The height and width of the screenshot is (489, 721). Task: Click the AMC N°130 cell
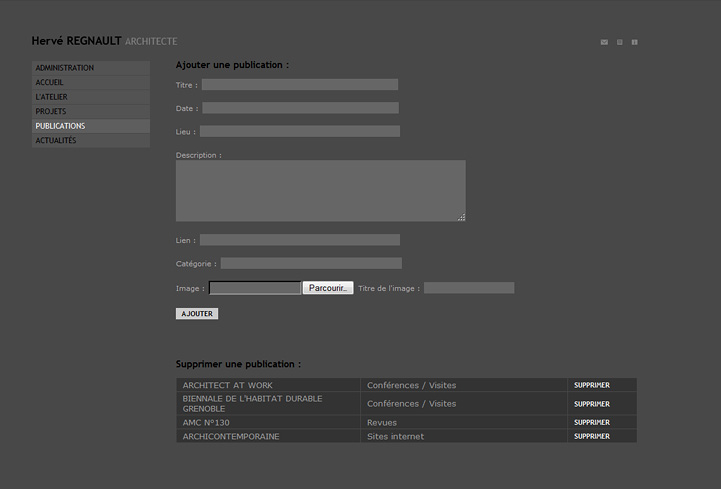tap(268, 422)
